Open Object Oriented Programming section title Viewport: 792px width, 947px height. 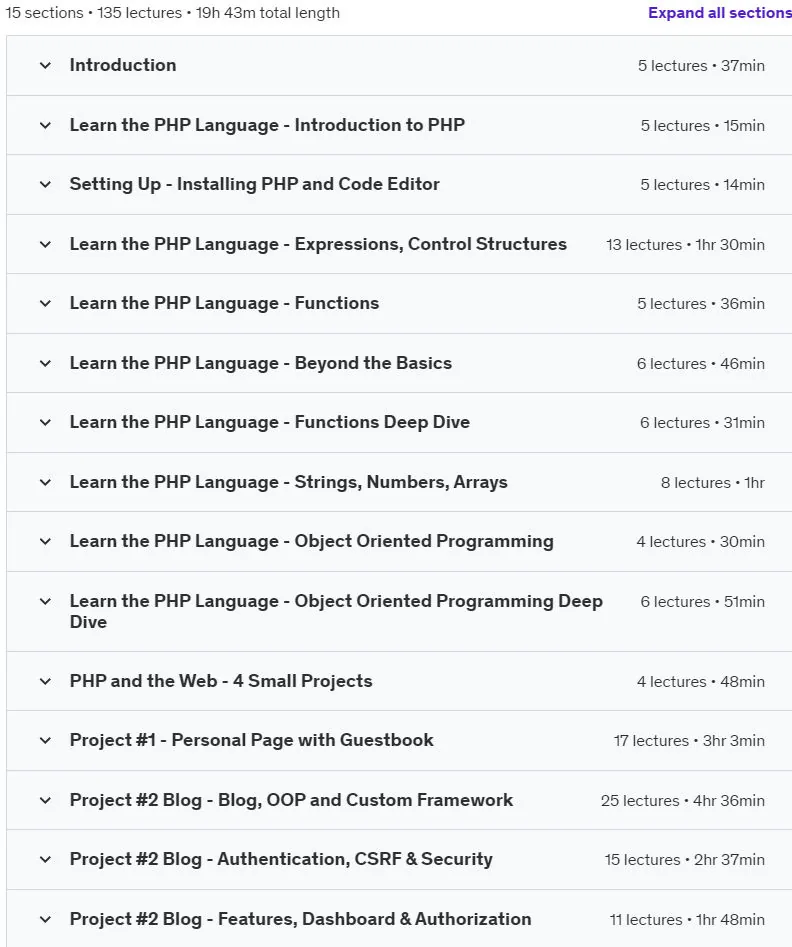[x=312, y=541]
